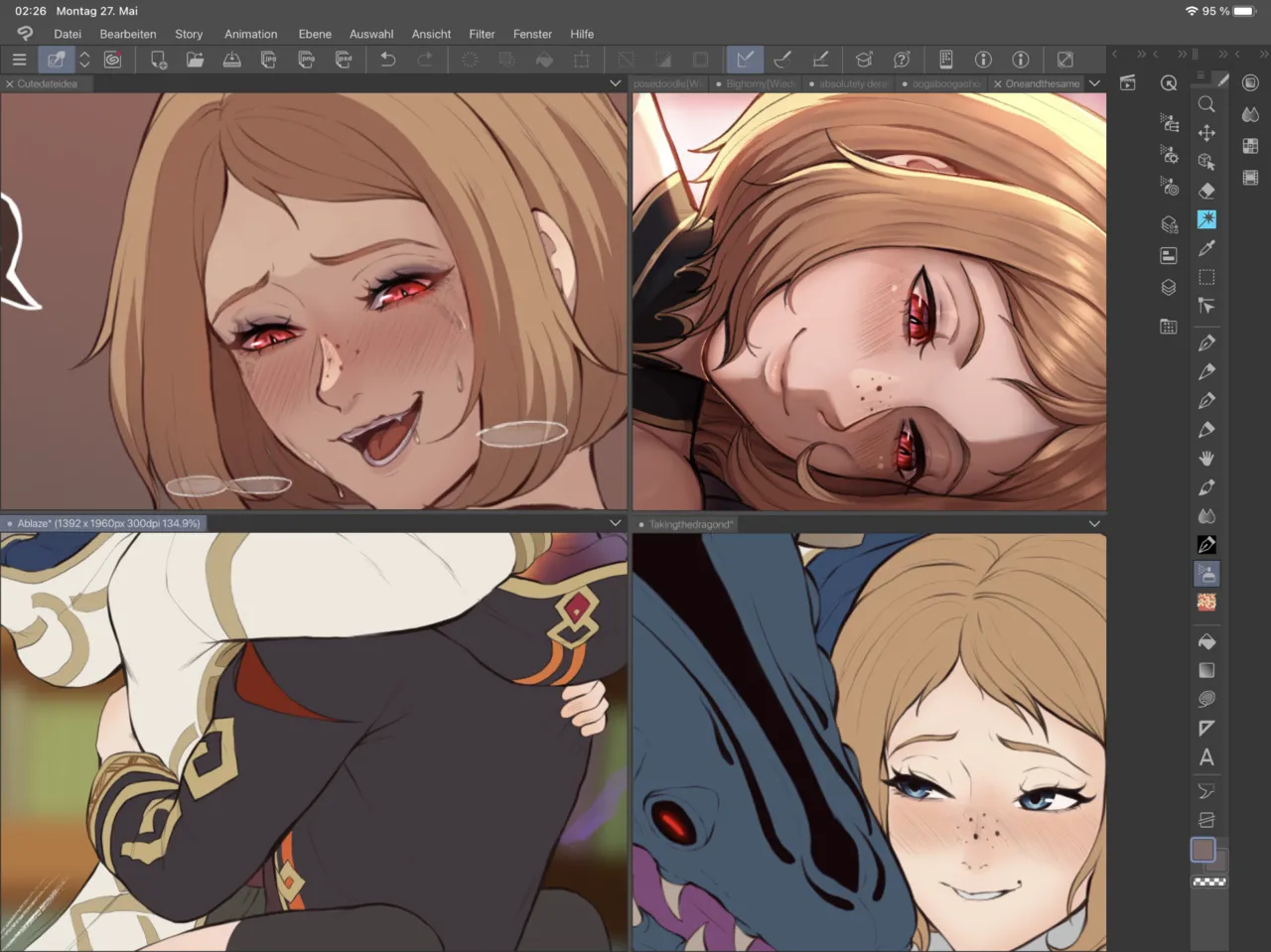The width and height of the screenshot is (1271, 952).
Task: Select the Fill bucket tool
Action: [x=1206, y=641]
